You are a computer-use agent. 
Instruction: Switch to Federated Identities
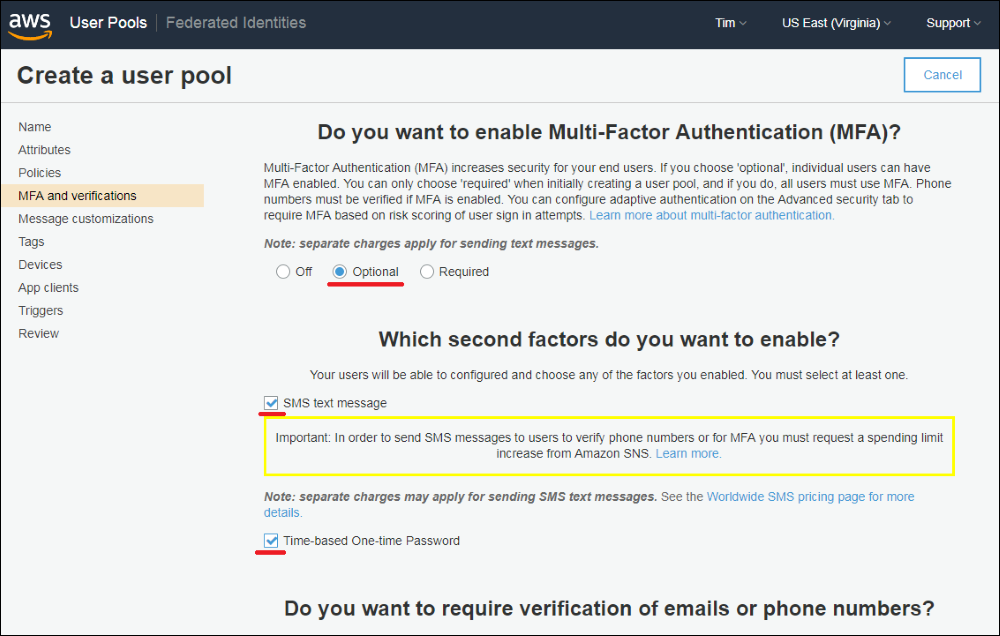(235, 22)
